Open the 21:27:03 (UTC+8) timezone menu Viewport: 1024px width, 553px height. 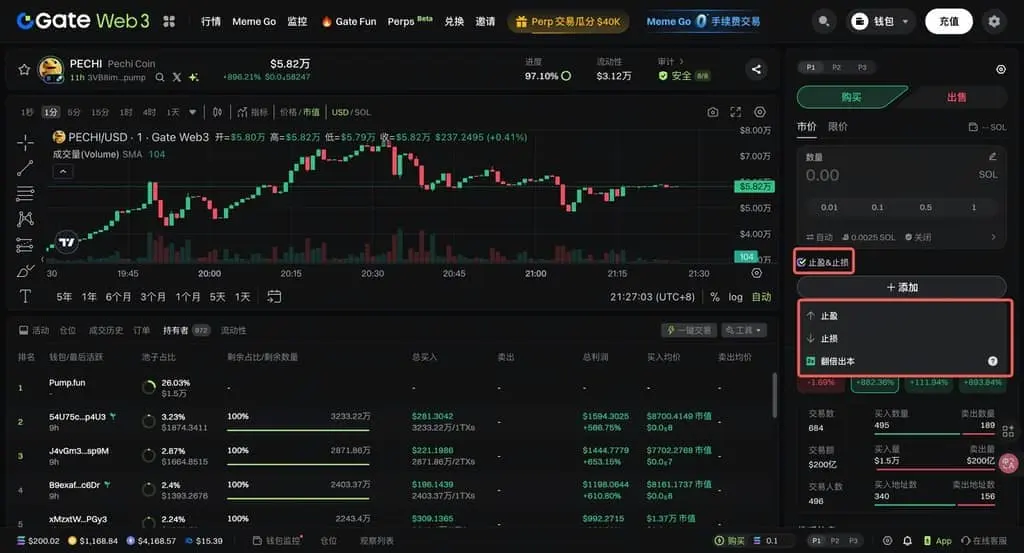point(652,297)
